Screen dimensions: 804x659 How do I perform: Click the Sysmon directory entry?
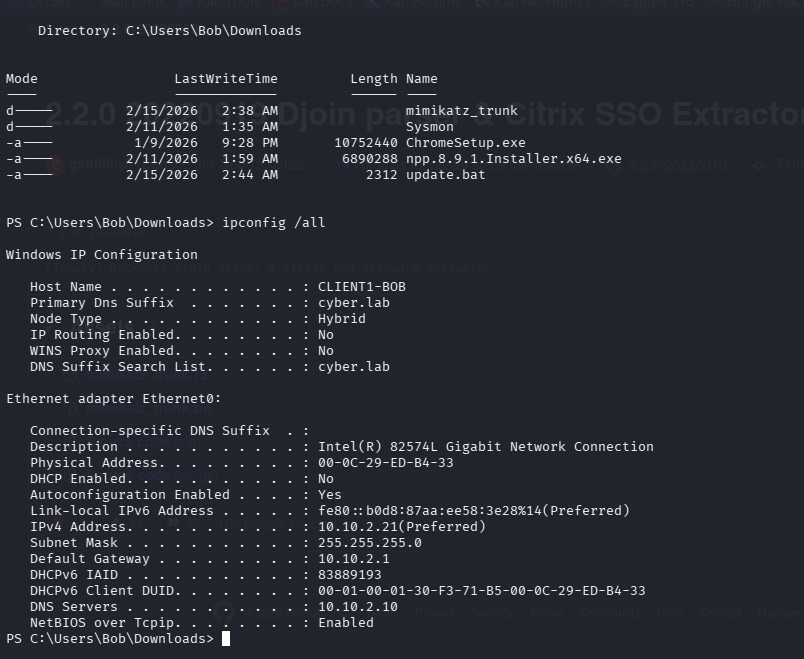[429, 127]
